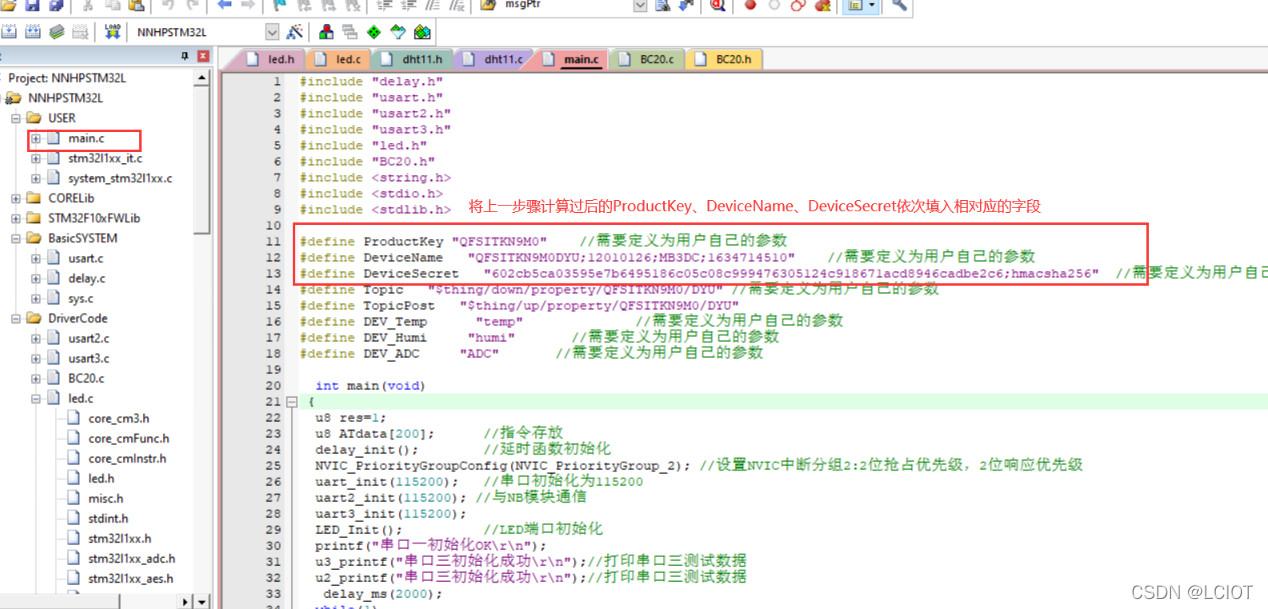
Task: Select sys.c in the project tree
Action: click(81, 298)
